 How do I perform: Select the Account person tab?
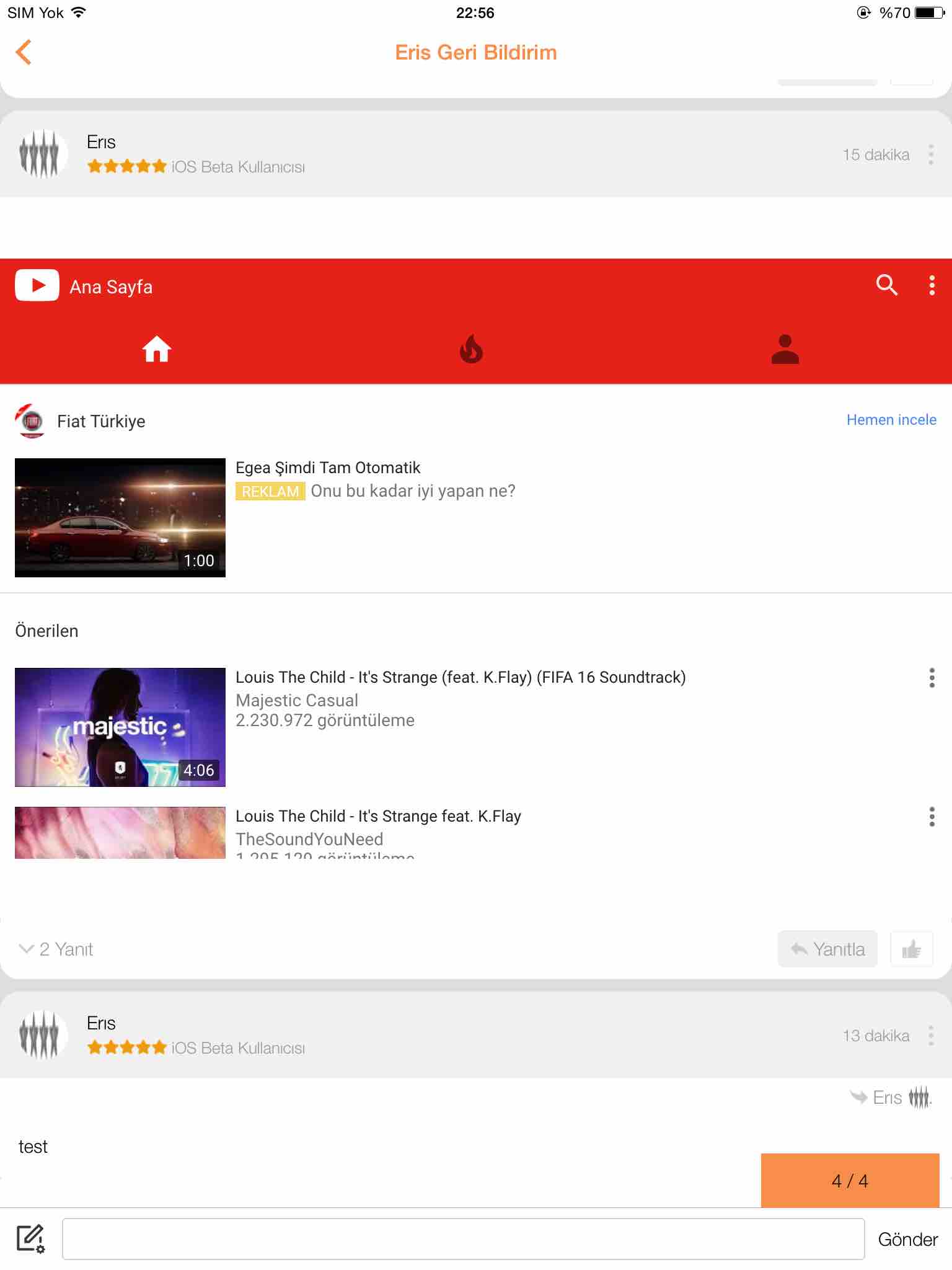tap(785, 349)
